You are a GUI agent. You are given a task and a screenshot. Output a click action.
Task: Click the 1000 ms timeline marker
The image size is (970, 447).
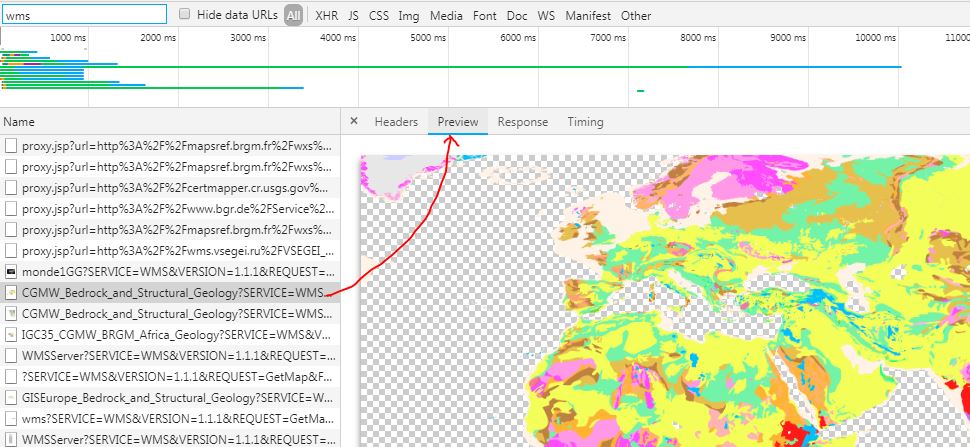(x=68, y=38)
